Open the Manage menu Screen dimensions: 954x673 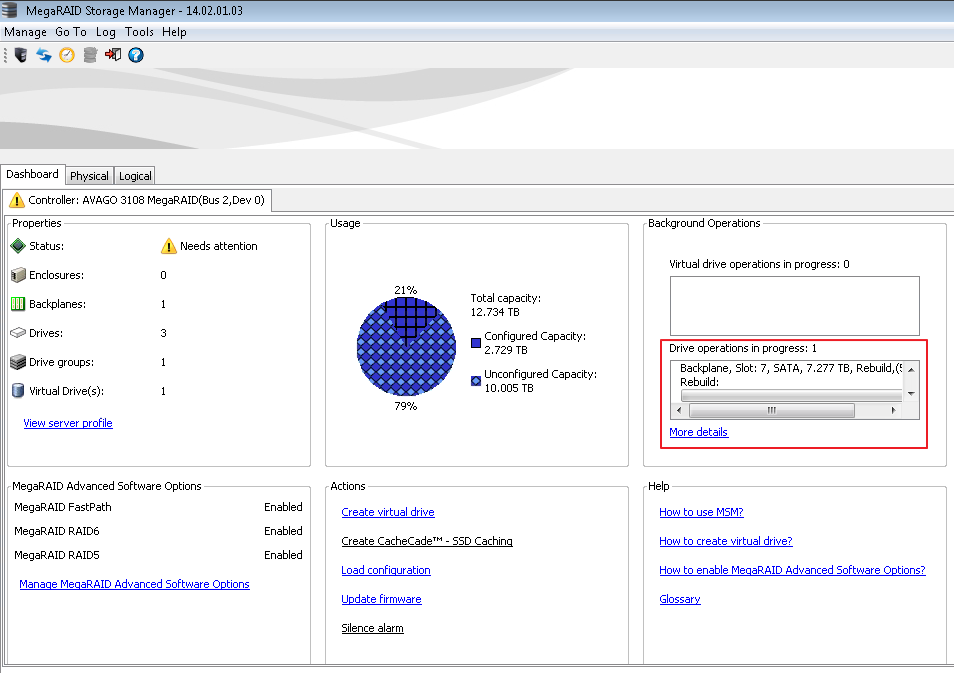click(26, 32)
